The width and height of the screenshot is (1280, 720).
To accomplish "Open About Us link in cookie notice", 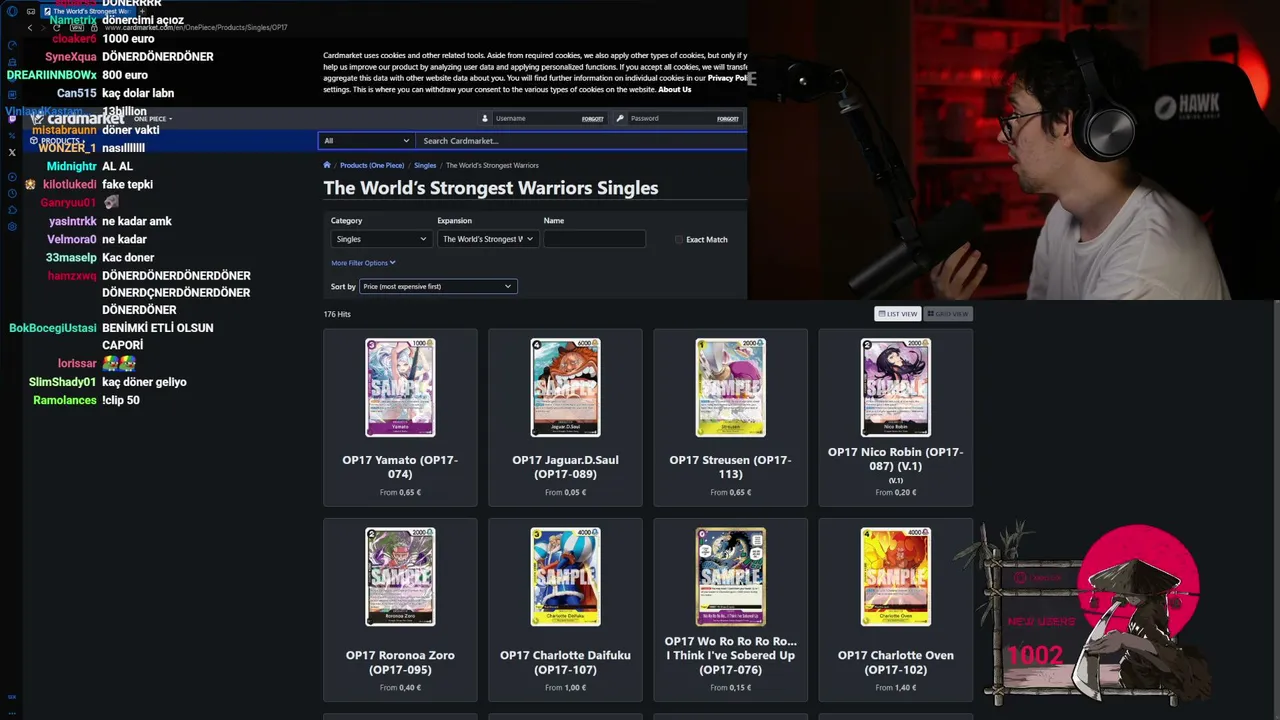I will pyautogui.click(x=674, y=90).
